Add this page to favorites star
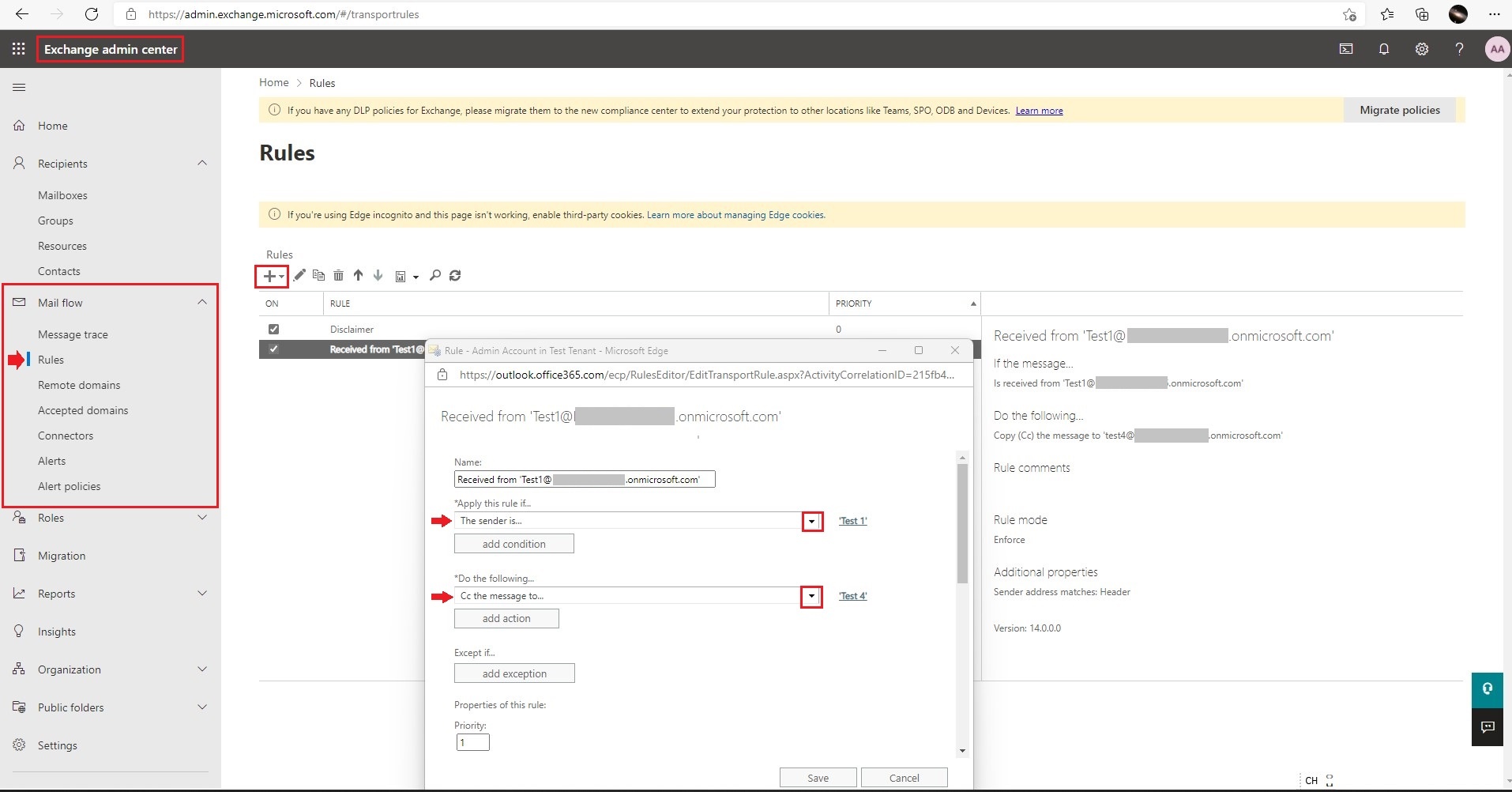Viewport: 1512px width, 792px height. point(1349,14)
